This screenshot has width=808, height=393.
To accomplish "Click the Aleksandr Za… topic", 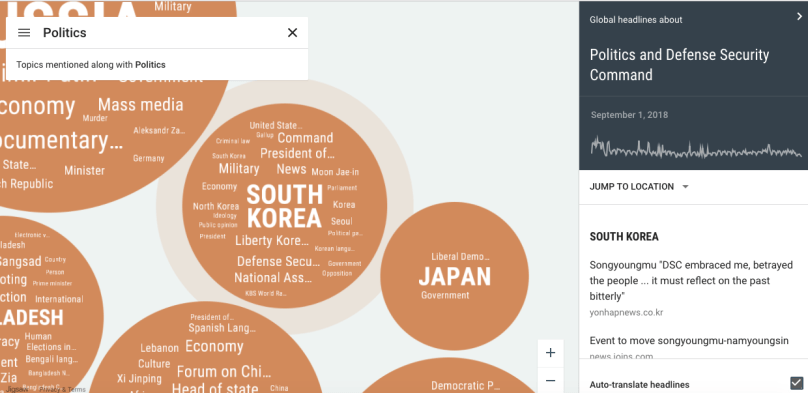I will pyautogui.click(x=159, y=130).
